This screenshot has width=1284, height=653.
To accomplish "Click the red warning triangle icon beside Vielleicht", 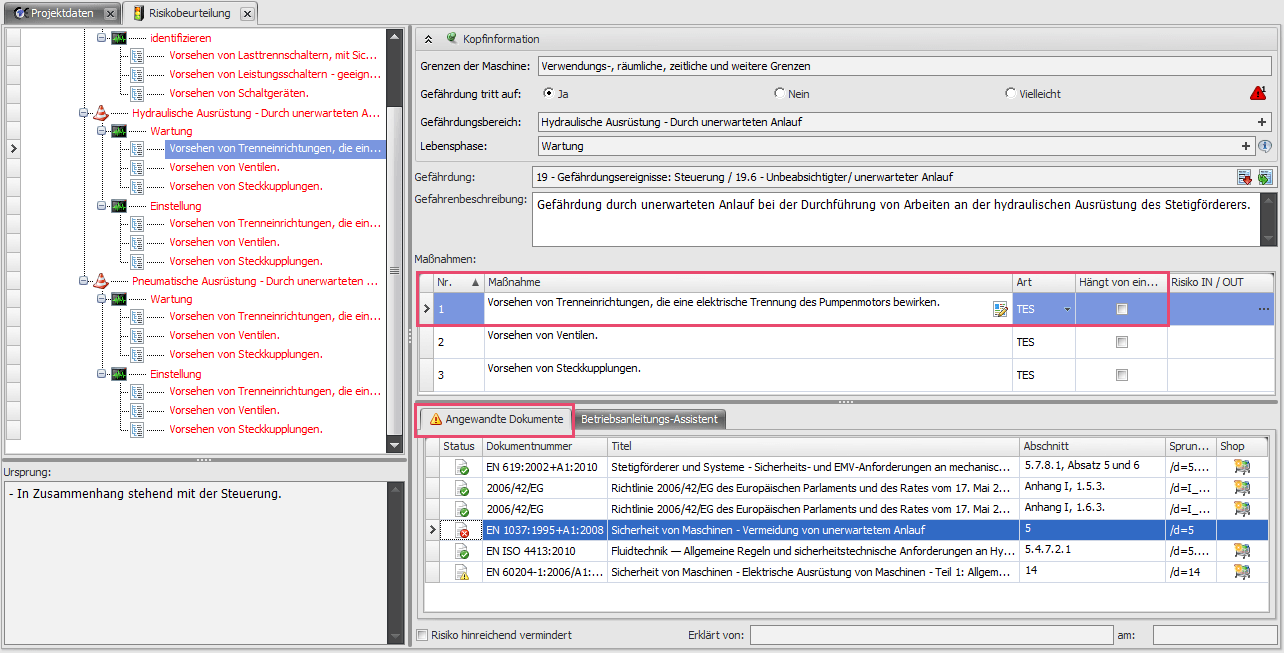I will [1257, 93].
